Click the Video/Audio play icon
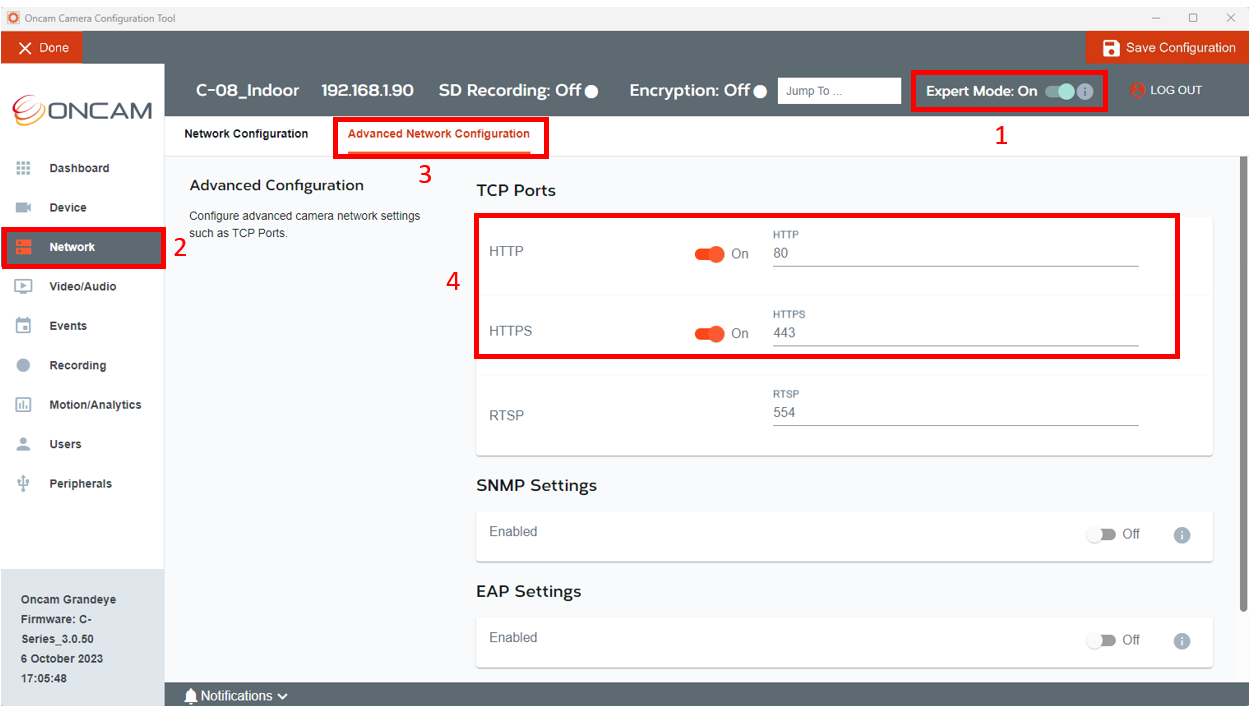The height and width of the screenshot is (707, 1251). point(24,286)
